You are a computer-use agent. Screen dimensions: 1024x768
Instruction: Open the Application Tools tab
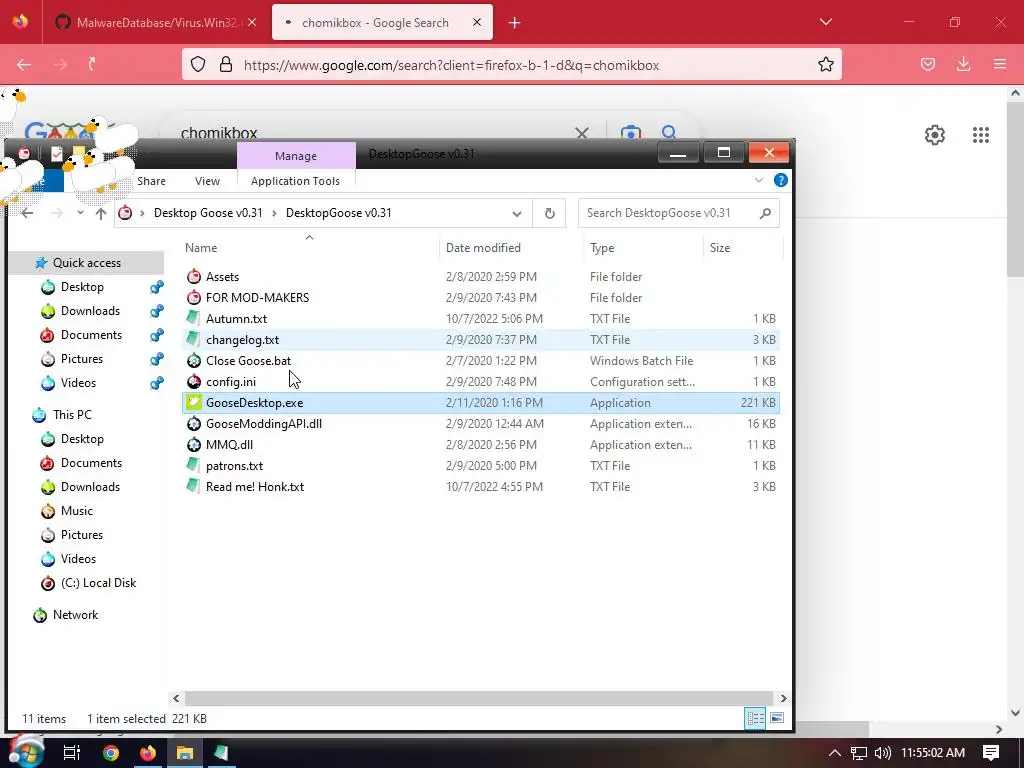coord(295,181)
